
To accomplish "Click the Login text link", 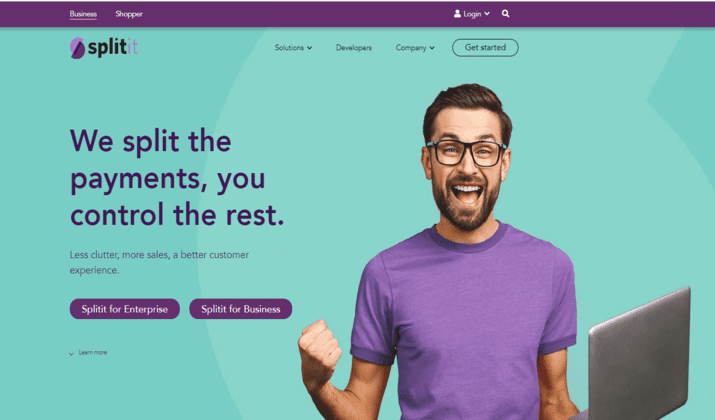I will point(472,14).
